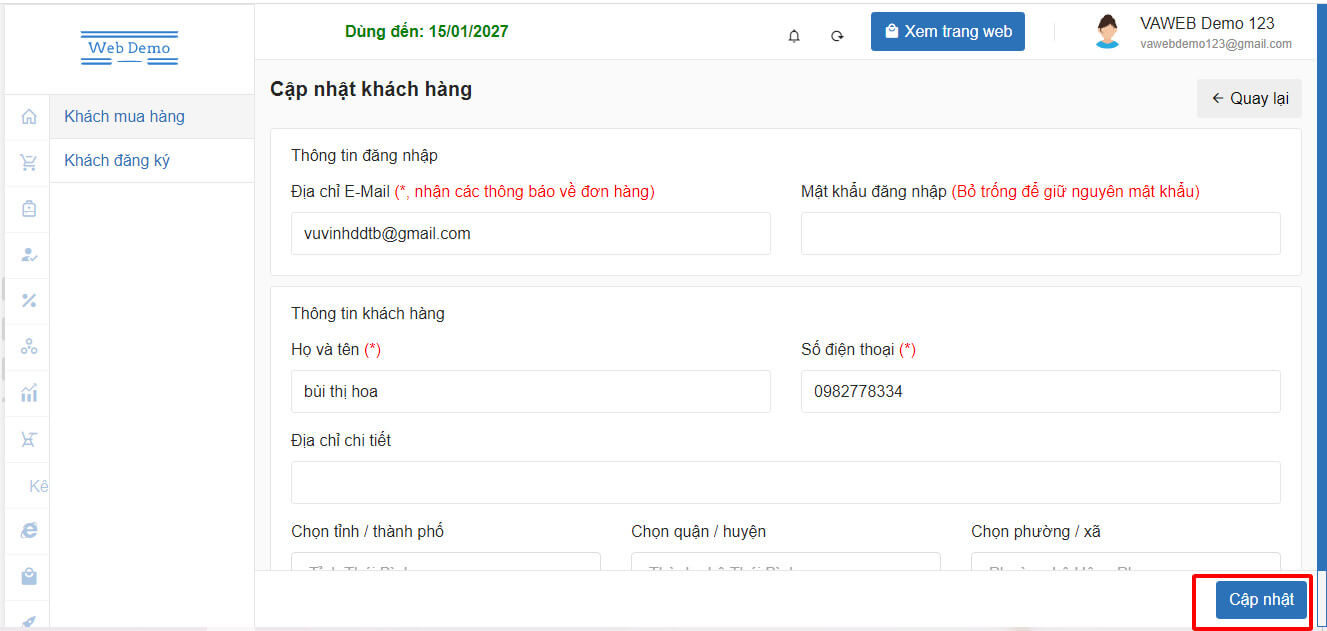1327x631 pixels.
Task: Click the Quay lại back button
Action: tap(1249, 99)
